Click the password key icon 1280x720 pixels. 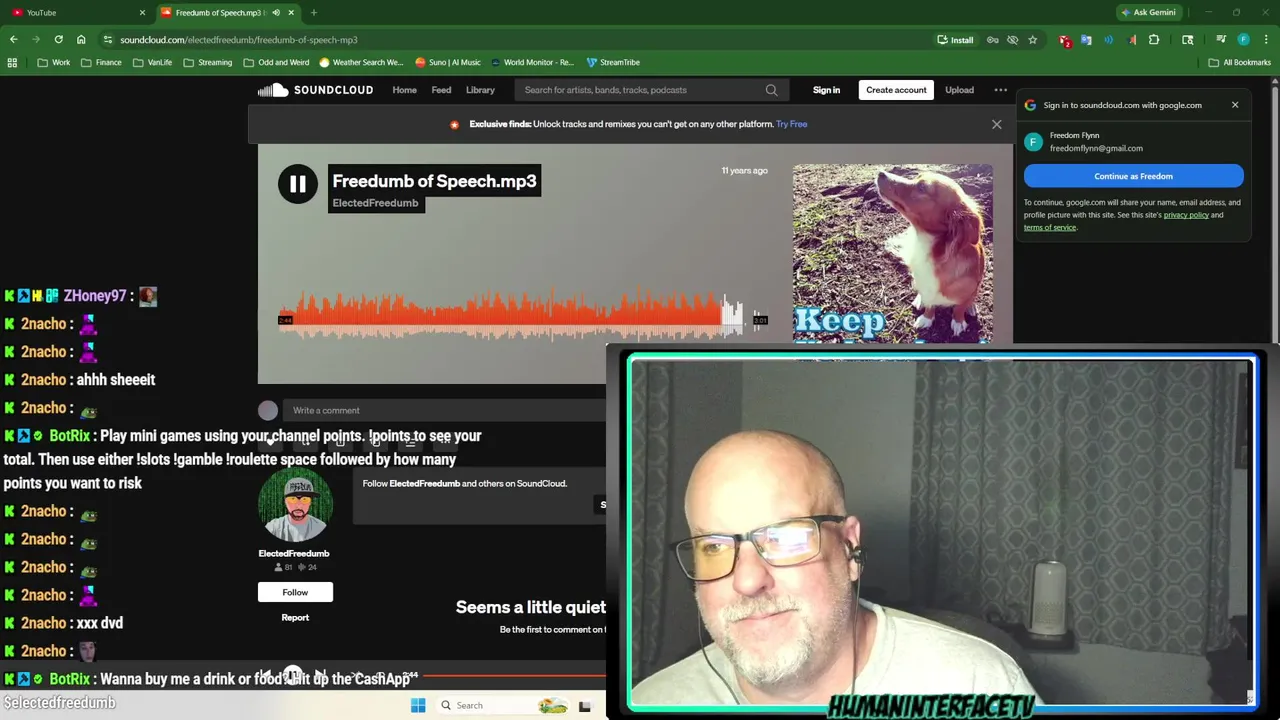[992, 40]
